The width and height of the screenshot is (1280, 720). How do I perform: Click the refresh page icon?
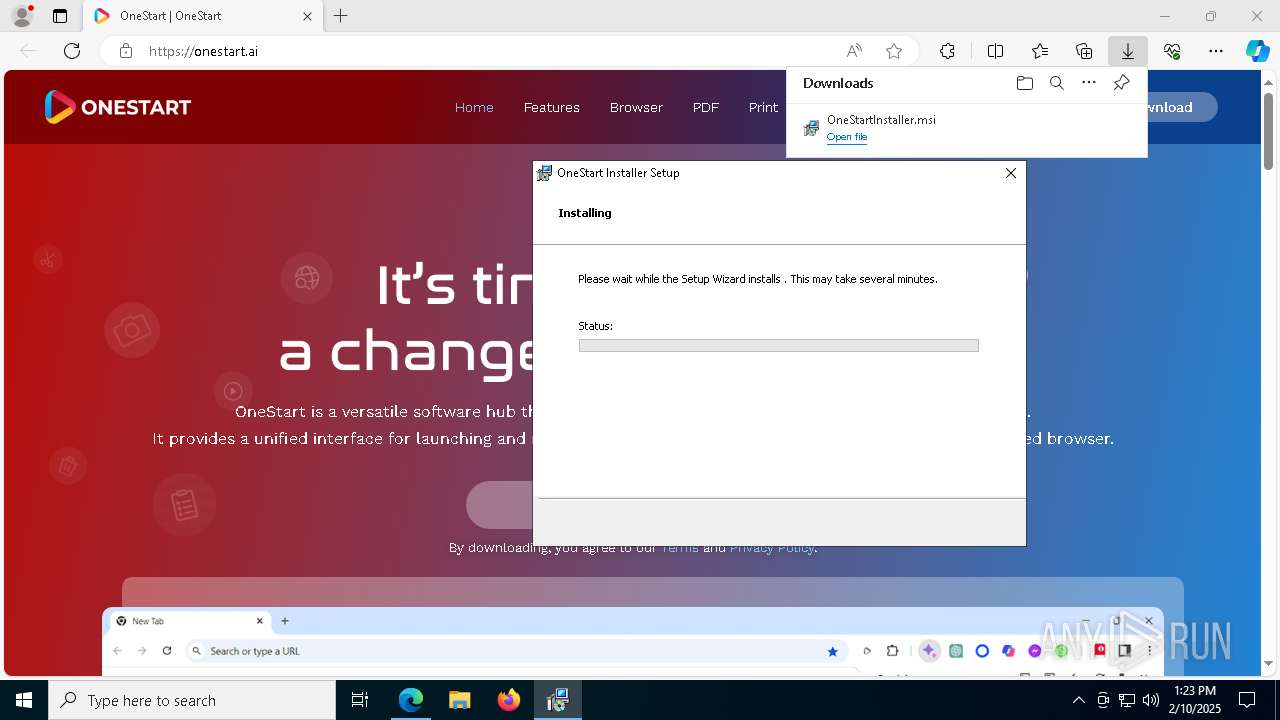(x=72, y=51)
